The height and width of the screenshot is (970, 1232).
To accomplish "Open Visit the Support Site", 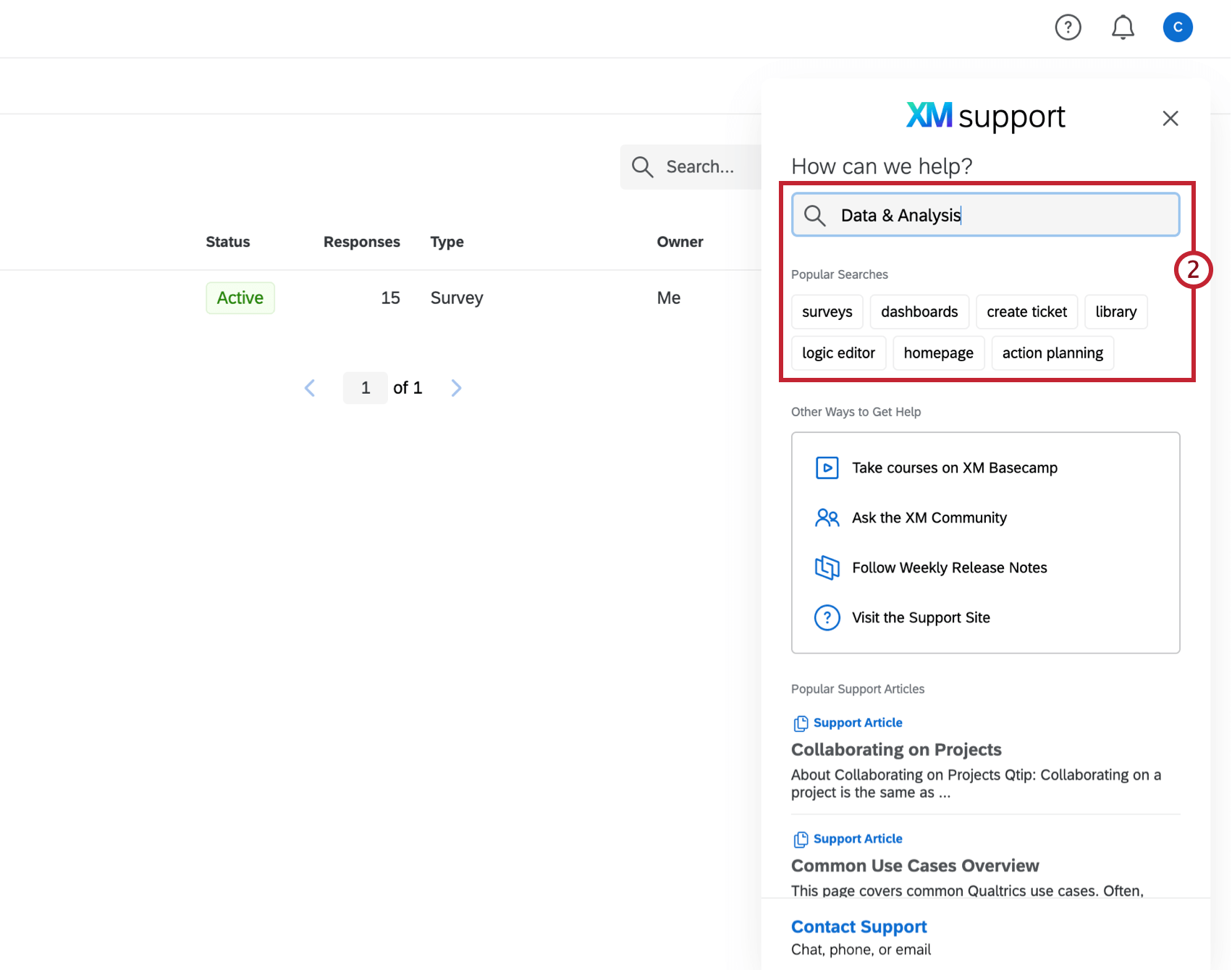I will (921, 617).
